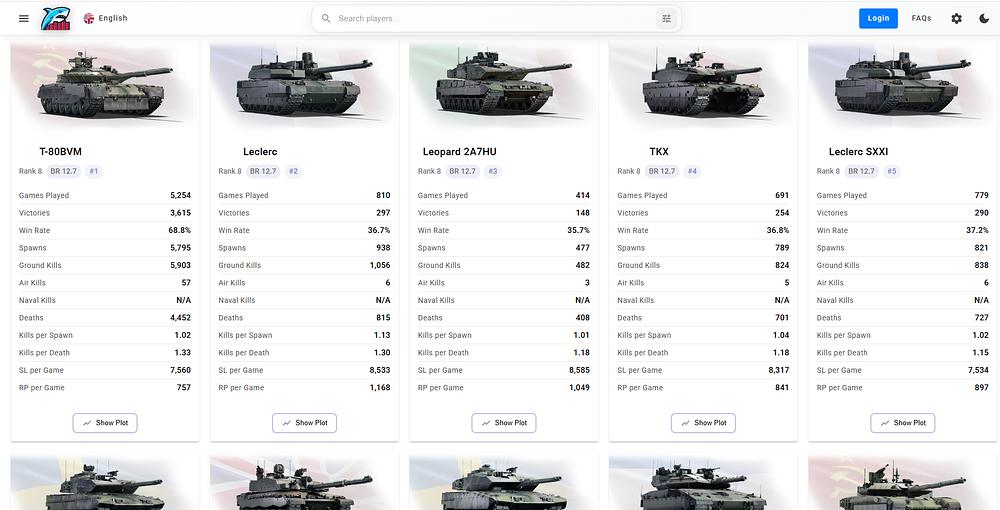Click the Leclerc SXXI title

(858, 152)
